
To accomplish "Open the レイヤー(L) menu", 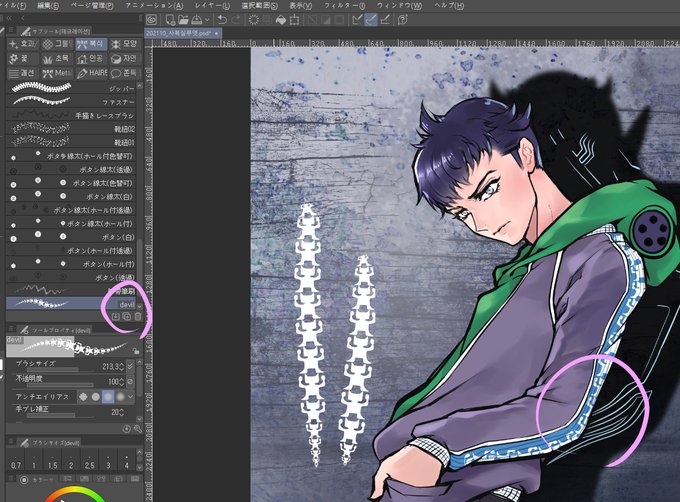I will click(212, 6).
